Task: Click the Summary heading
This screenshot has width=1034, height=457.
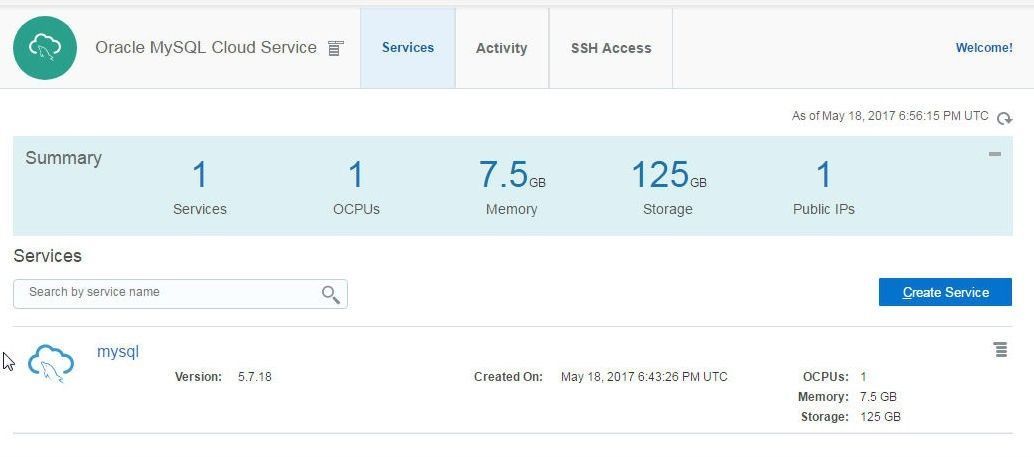Action: pyautogui.click(x=63, y=158)
